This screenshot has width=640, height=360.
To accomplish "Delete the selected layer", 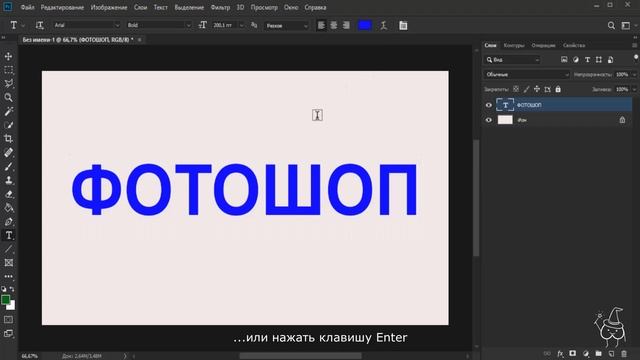I will (x=624, y=353).
